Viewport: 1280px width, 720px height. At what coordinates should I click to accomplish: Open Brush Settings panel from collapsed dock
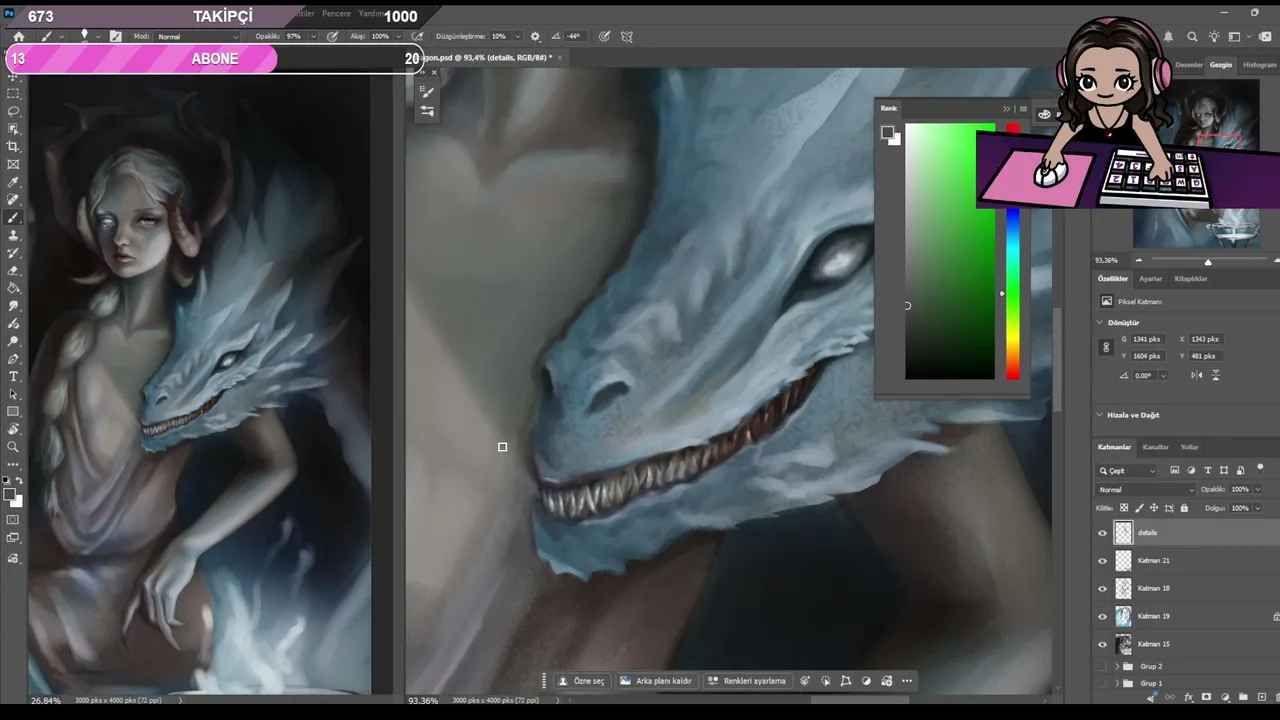pyautogui.click(x=427, y=92)
